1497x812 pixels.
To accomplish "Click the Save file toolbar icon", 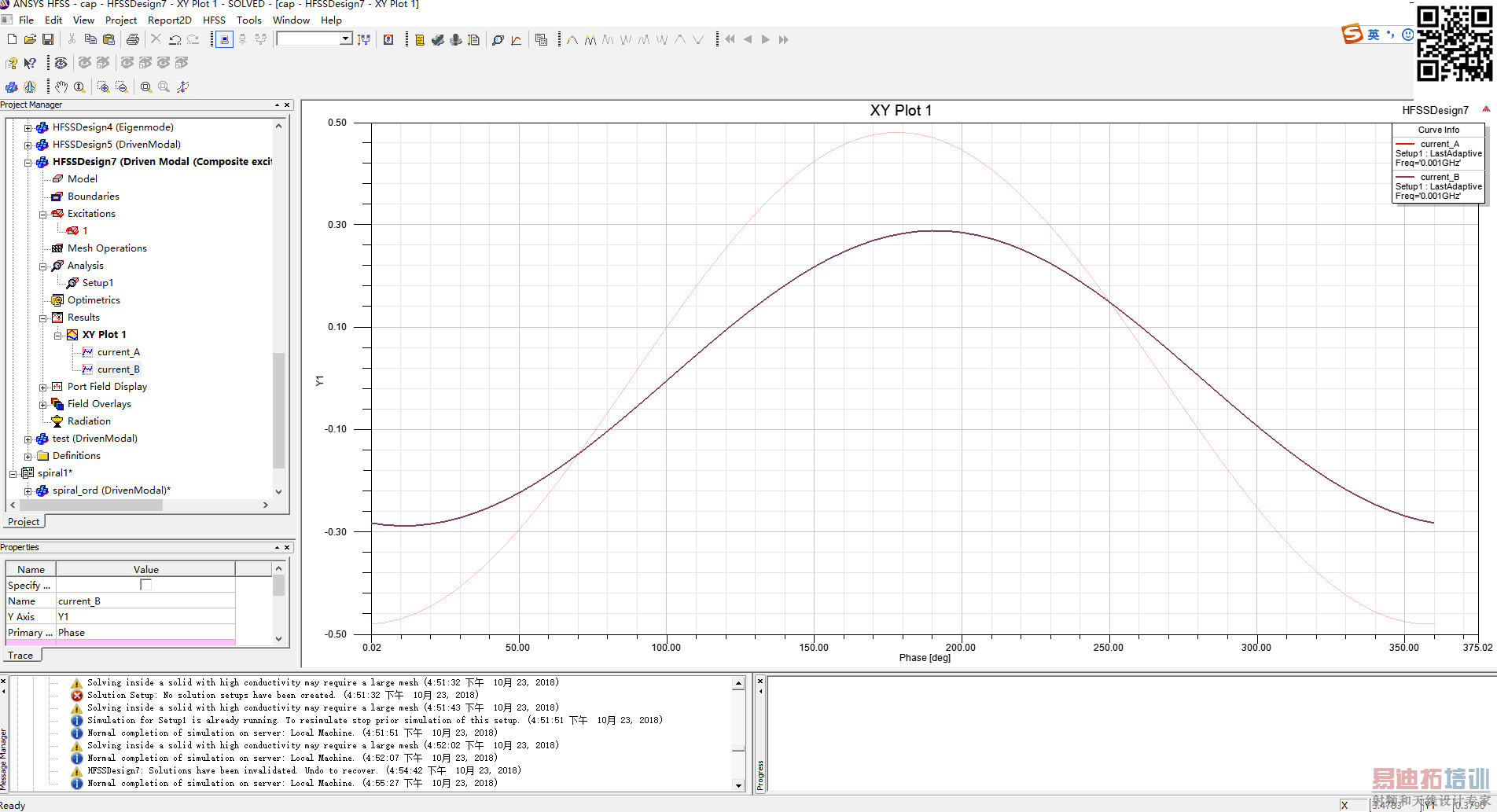I will click(48, 39).
